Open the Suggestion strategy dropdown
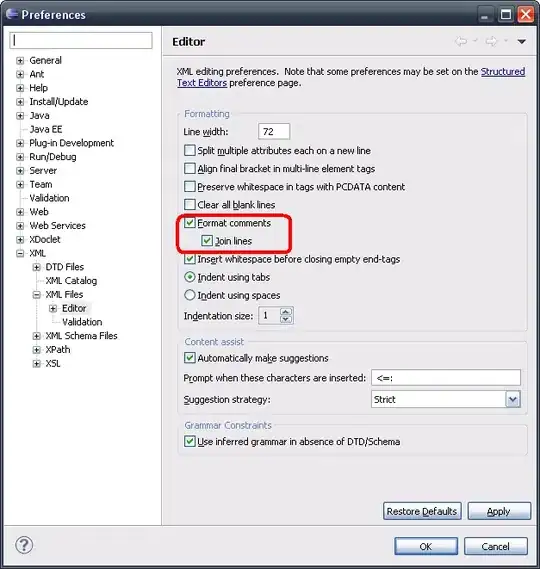 [x=513, y=399]
